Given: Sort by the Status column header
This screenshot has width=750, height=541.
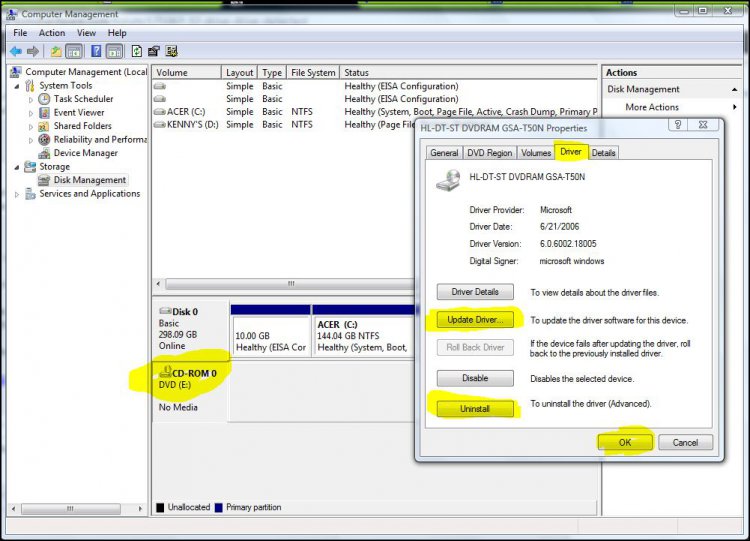Looking at the screenshot, I should point(468,73).
